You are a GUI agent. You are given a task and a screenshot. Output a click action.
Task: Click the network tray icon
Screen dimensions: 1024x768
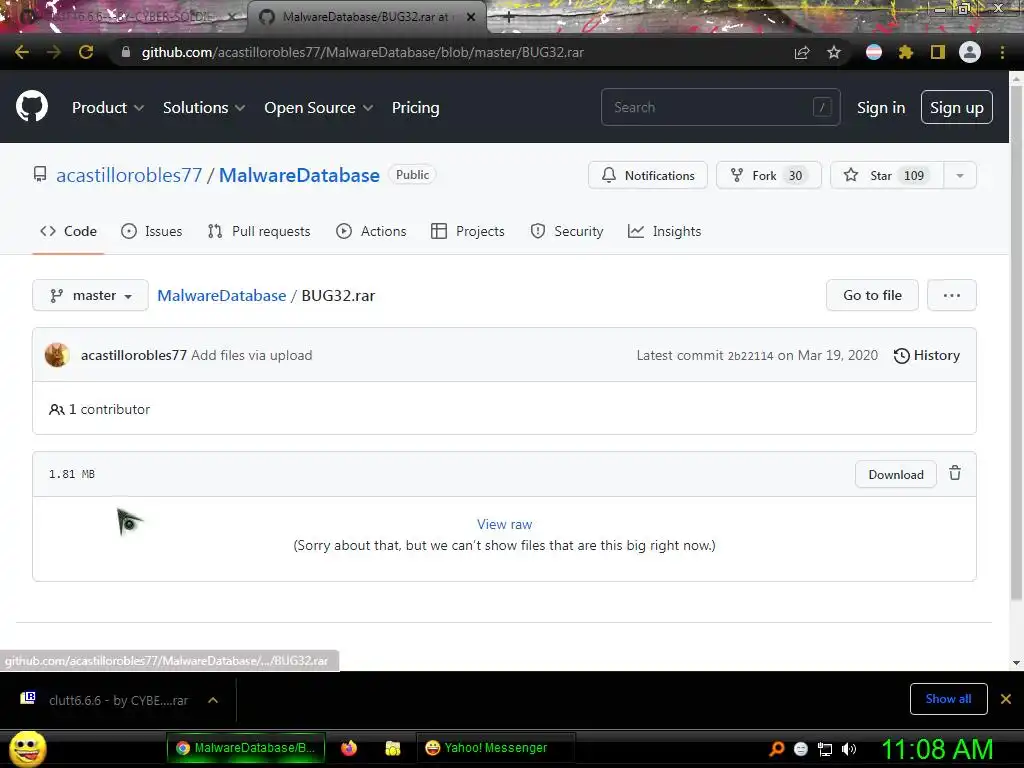(x=825, y=749)
